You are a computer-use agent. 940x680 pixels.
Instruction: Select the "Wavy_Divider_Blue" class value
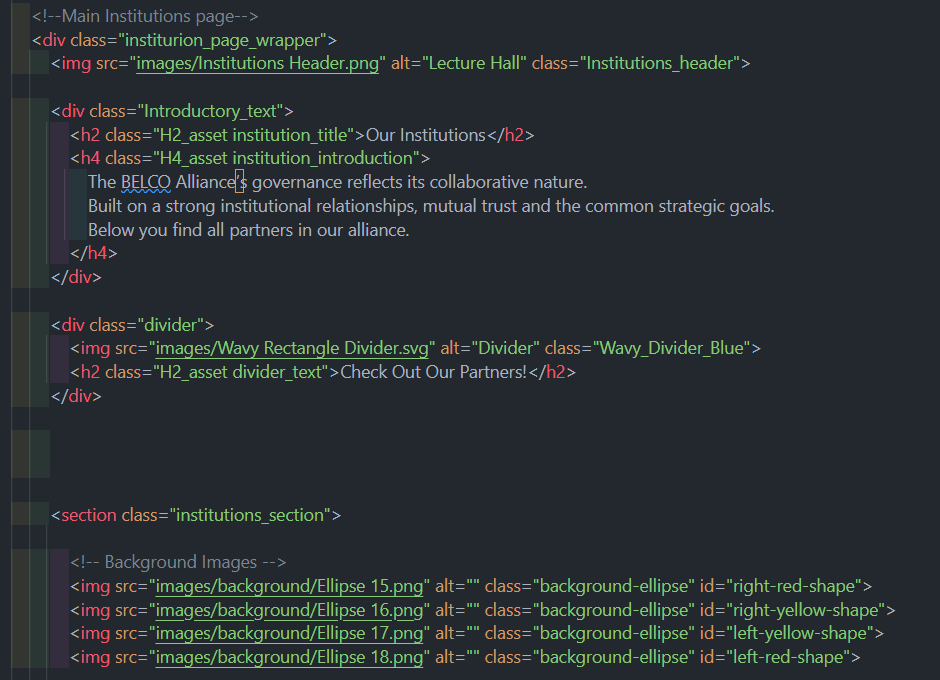(x=671, y=349)
